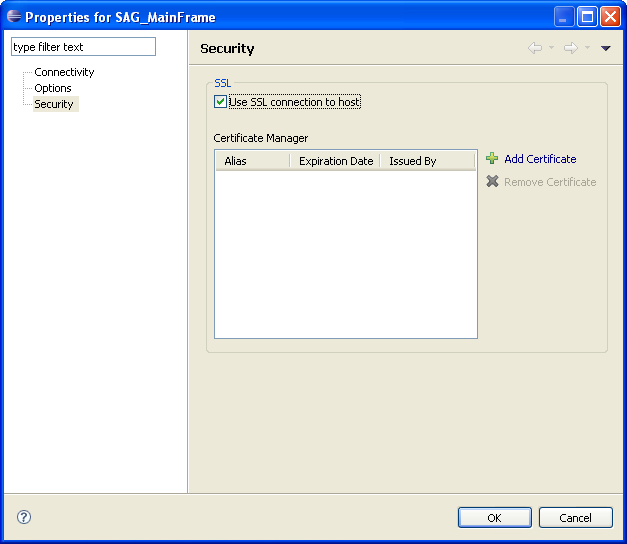Click the Eclipse icon in title bar
627x544 pixels.
(14, 16)
